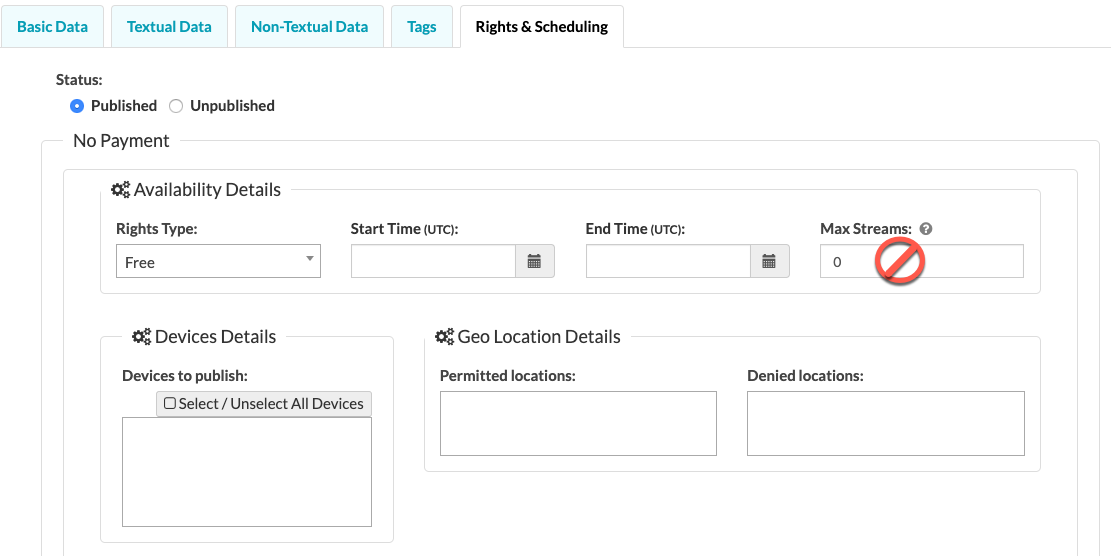Open the End Time calendar picker
Image resolution: width=1111 pixels, height=556 pixels.
click(x=769, y=261)
